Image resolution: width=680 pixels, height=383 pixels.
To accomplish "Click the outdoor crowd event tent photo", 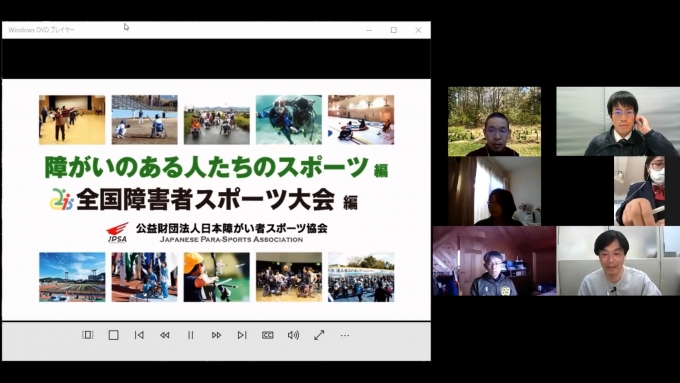I will tap(361, 277).
